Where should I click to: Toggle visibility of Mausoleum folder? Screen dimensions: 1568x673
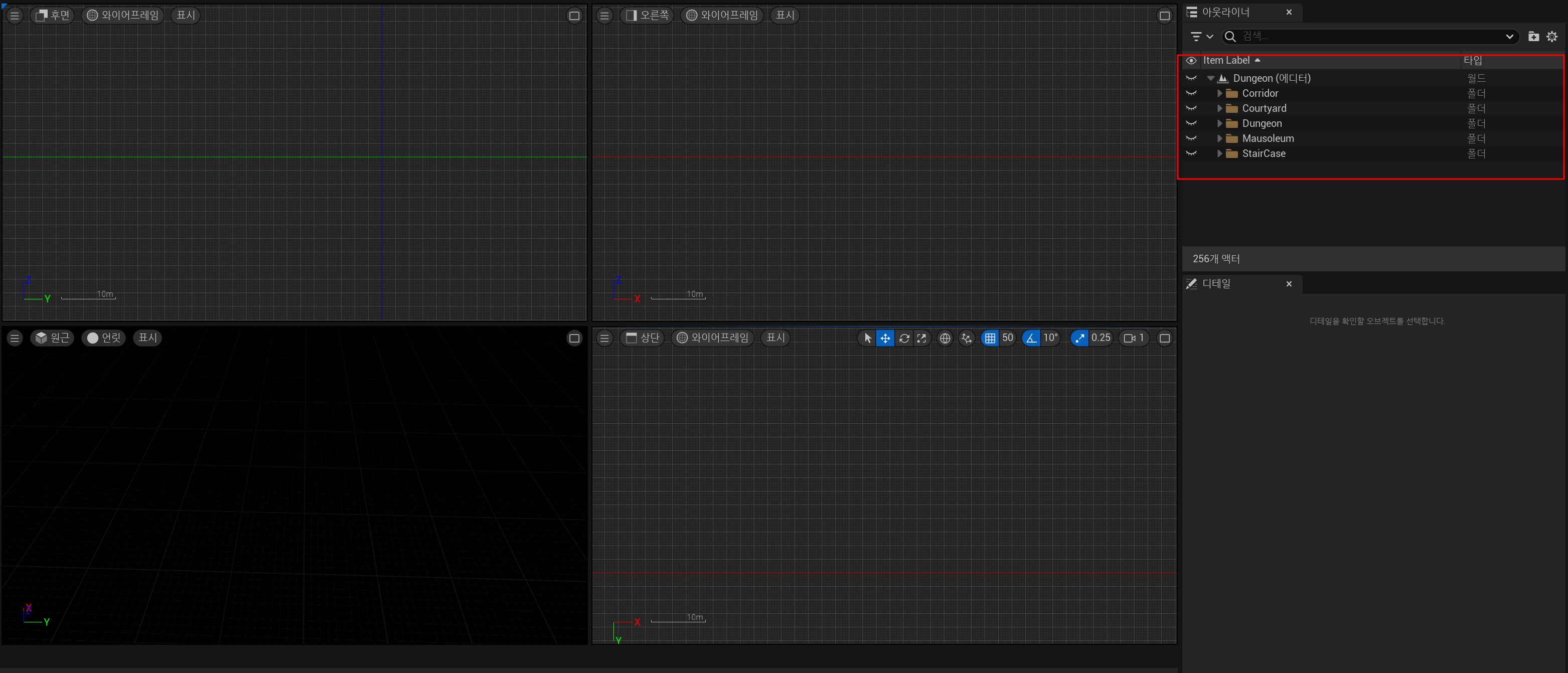pyautogui.click(x=1191, y=139)
